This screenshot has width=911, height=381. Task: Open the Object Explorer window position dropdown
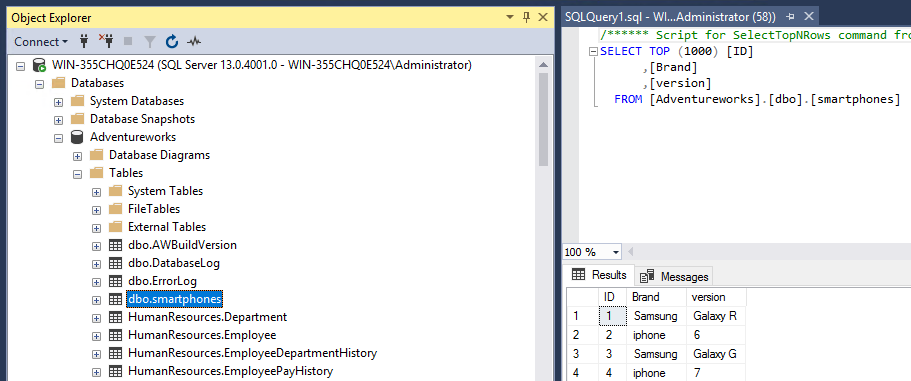point(510,18)
